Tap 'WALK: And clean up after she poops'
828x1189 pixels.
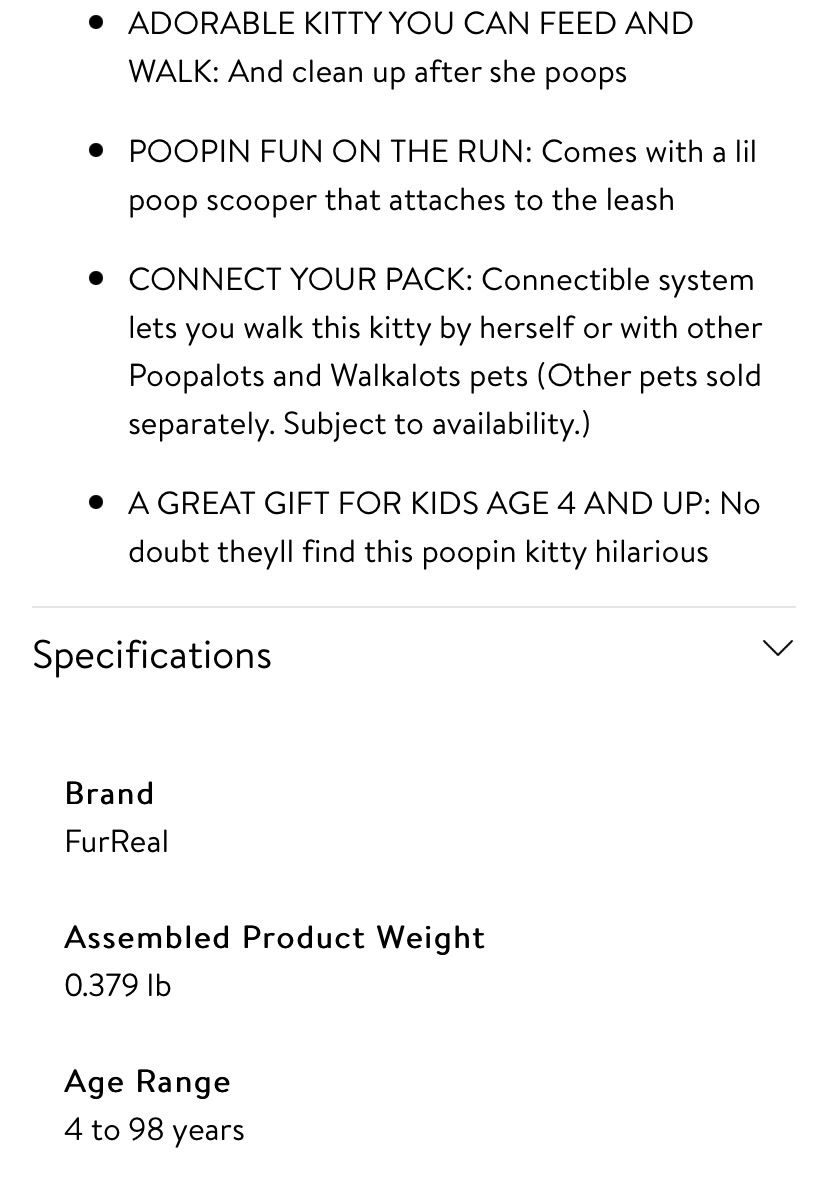point(378,73)
